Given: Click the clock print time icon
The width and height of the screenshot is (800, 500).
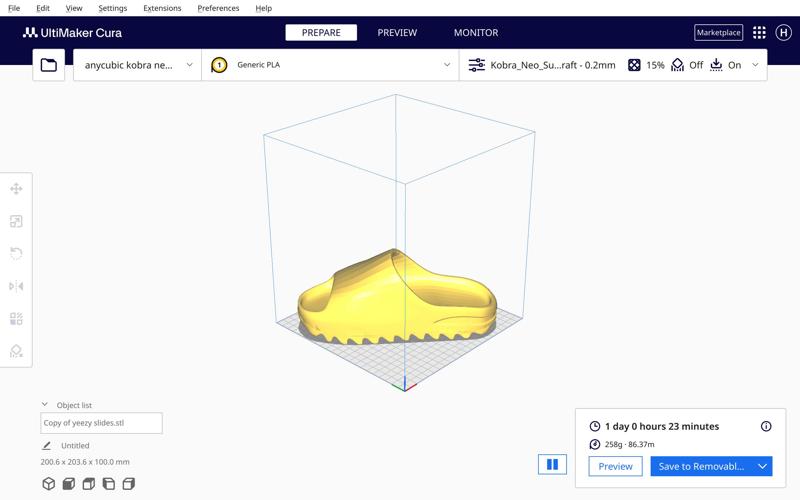Looking at the screenshot, I should pos(594,426).
